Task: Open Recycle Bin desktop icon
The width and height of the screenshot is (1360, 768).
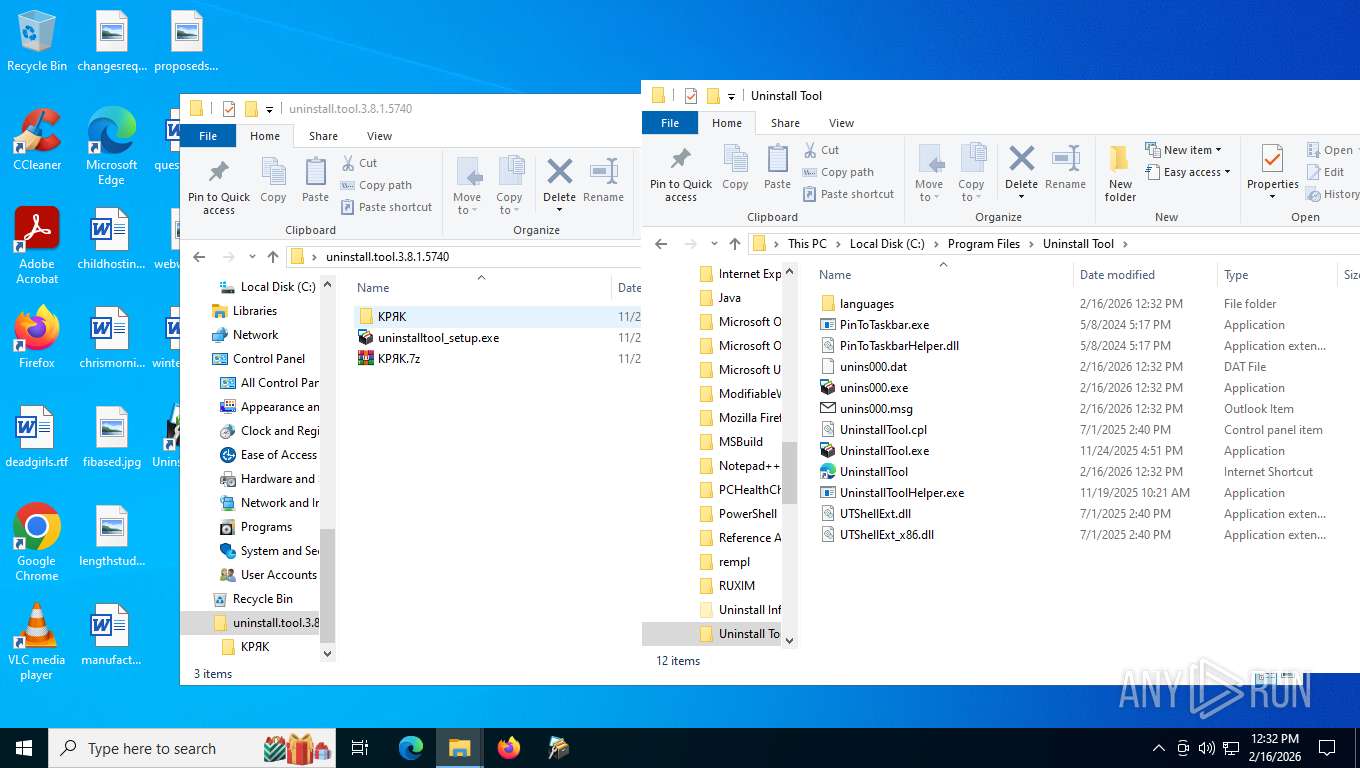Action: coord(37,41)
